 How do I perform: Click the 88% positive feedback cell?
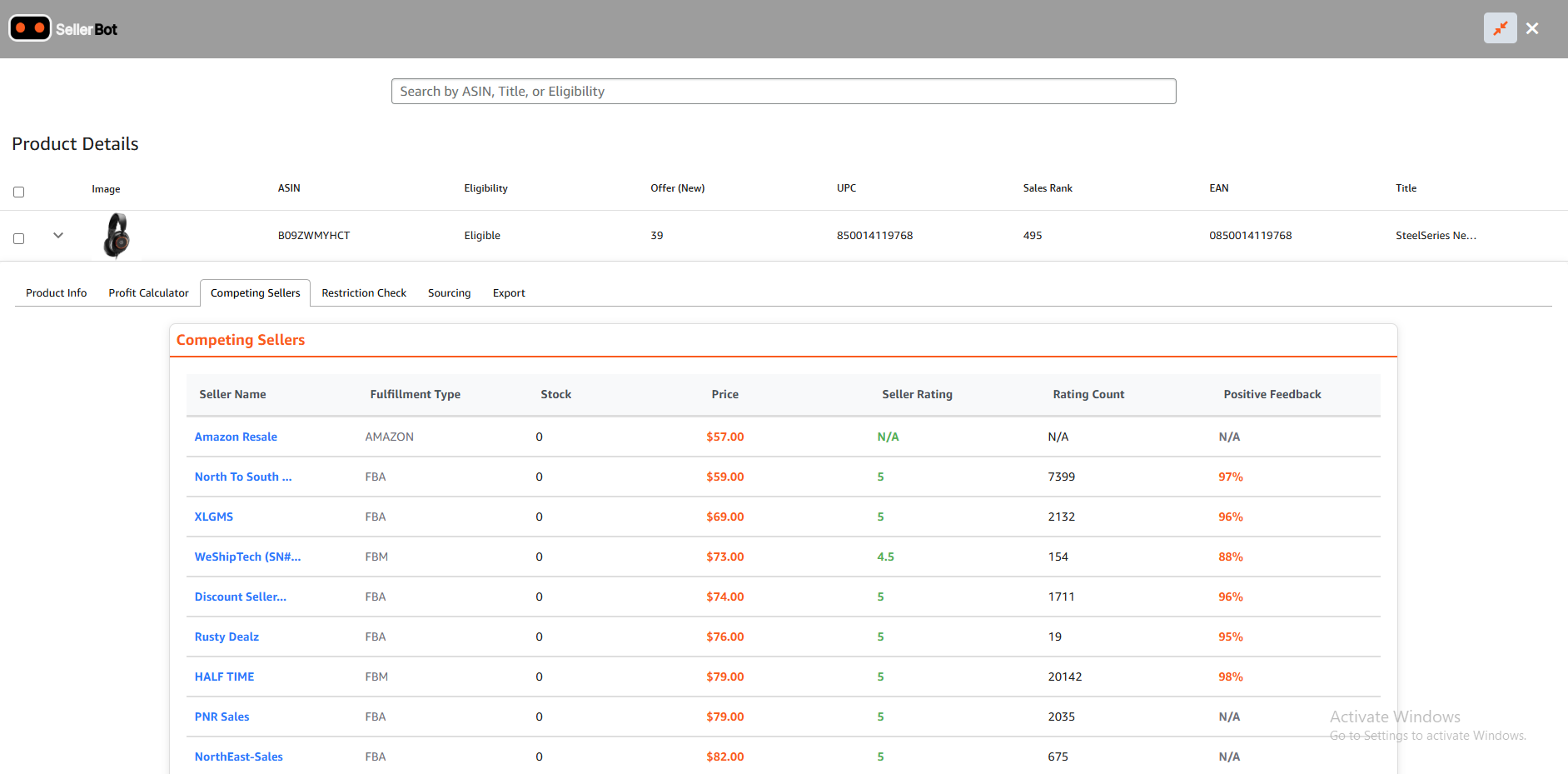pos(1230,557)
